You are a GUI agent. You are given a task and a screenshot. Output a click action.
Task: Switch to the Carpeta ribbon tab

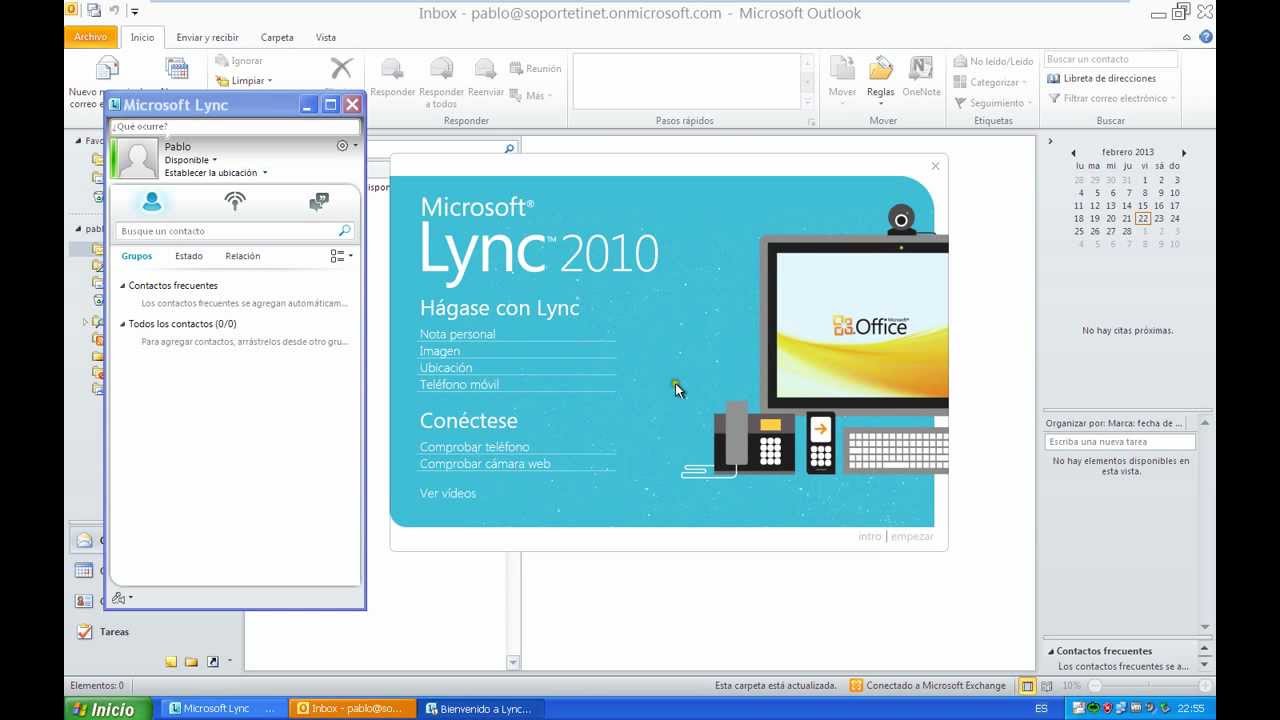277,38
